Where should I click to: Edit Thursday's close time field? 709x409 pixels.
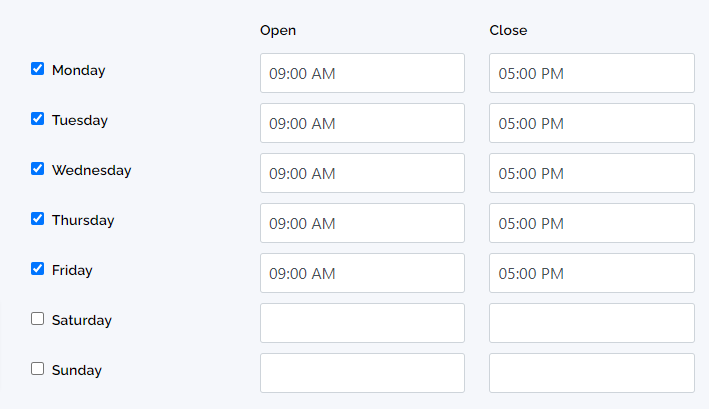591,223
